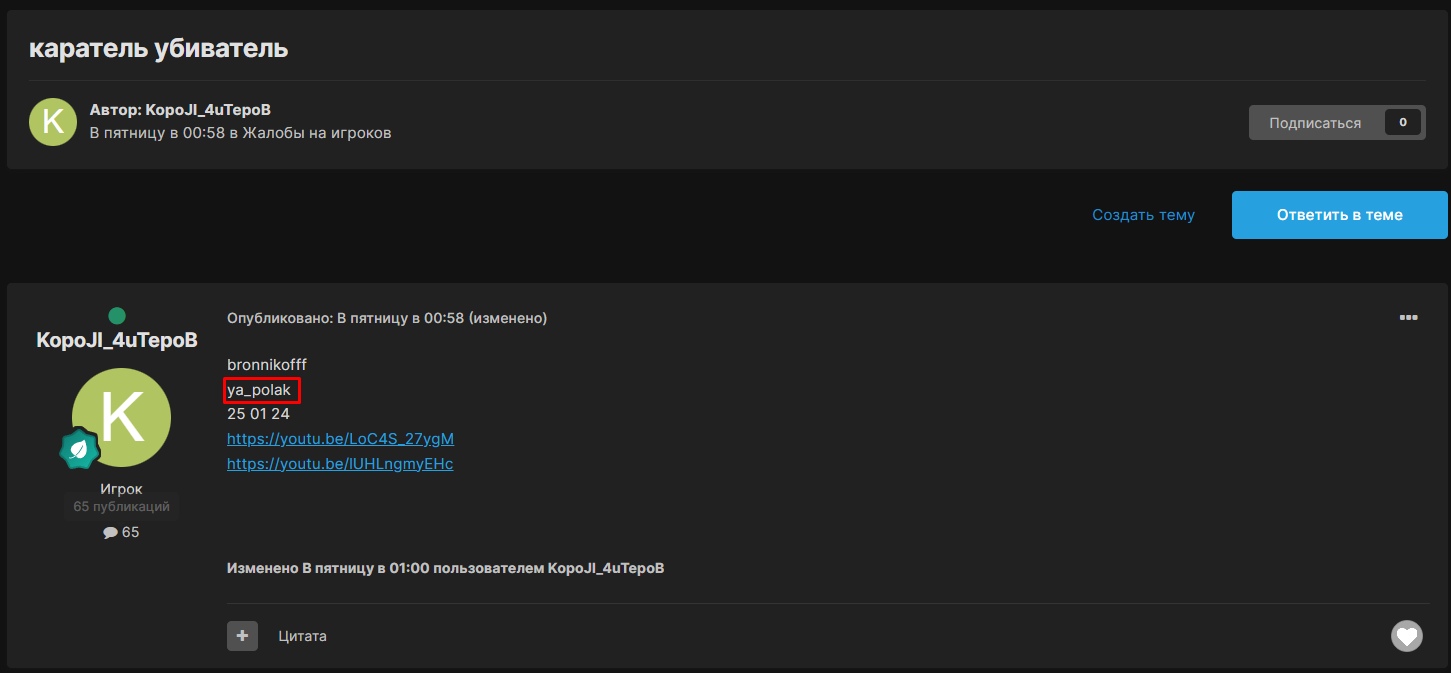Open the large K profile avatar
The height and width of the screenshot is (673, 1451).
[121, 417]
